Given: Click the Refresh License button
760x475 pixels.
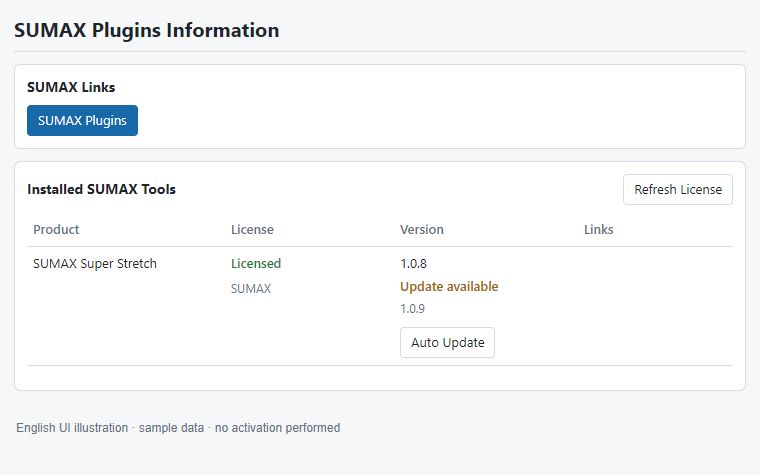Looking at the screenshot, I should [678, 190].
